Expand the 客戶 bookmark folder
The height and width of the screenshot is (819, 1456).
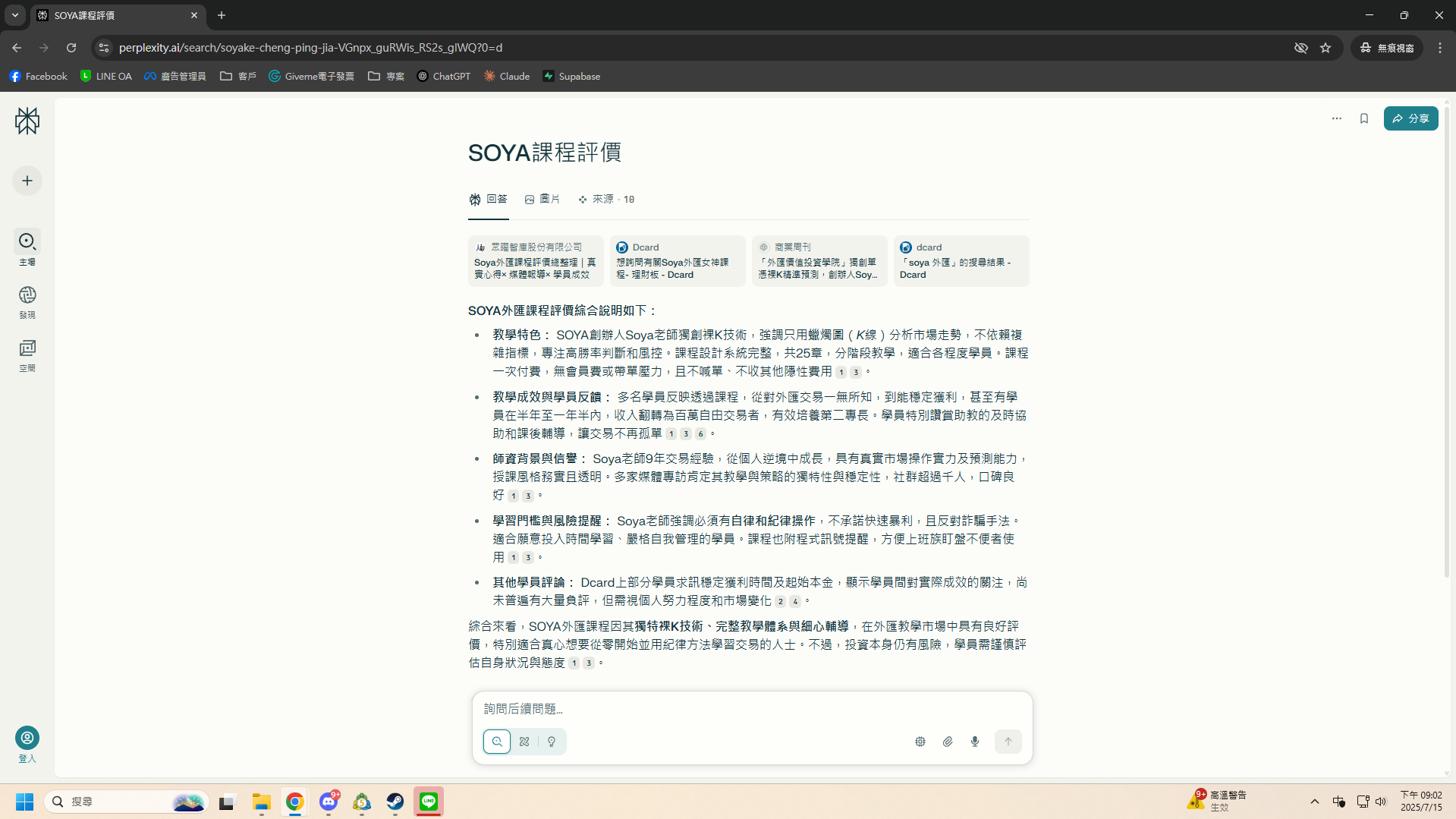point(238,76)
